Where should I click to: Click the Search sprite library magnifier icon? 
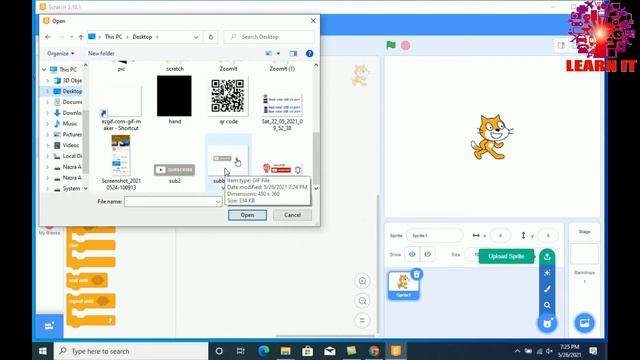point(547,305)
